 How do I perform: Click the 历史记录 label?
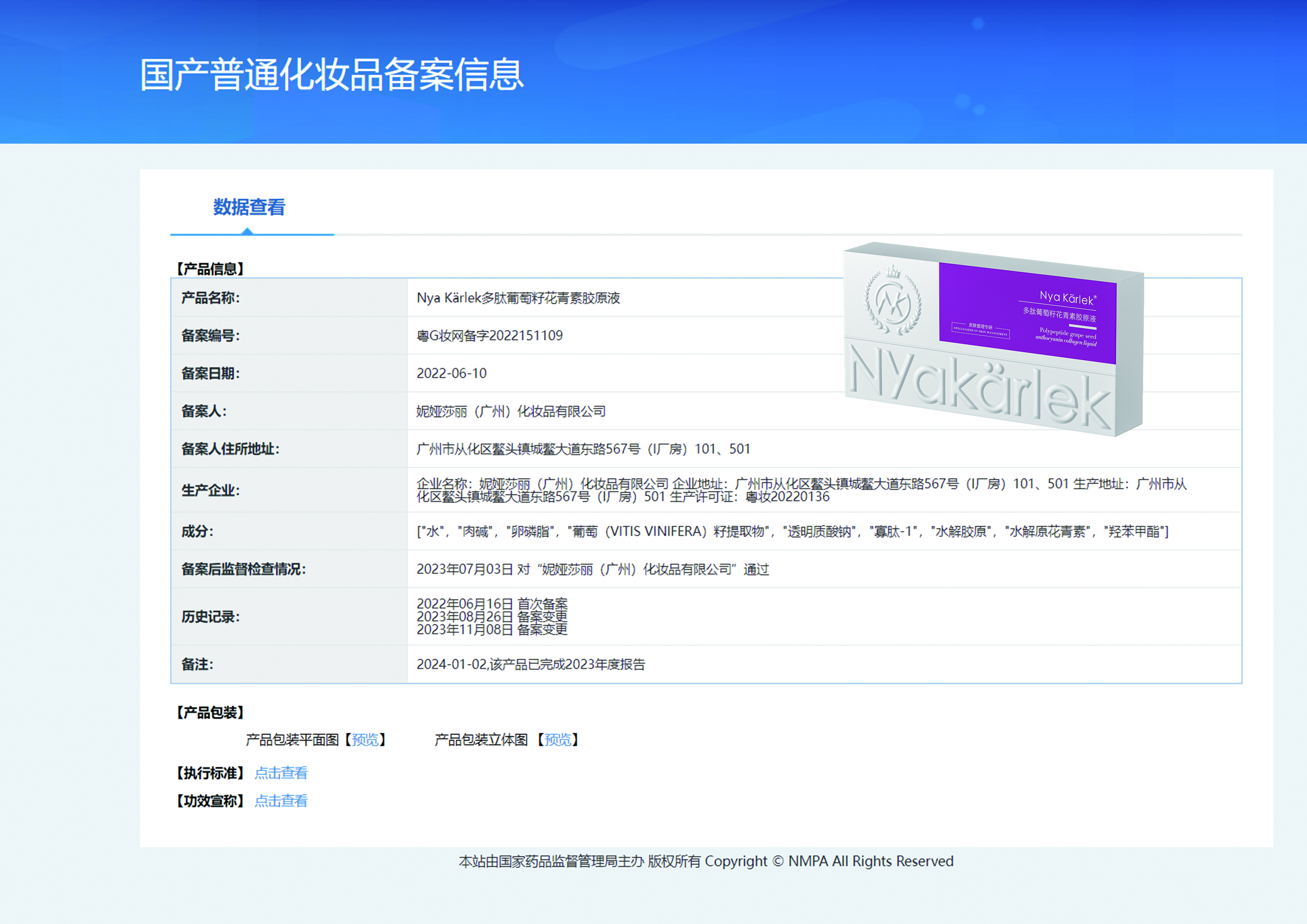coord(210,617)
